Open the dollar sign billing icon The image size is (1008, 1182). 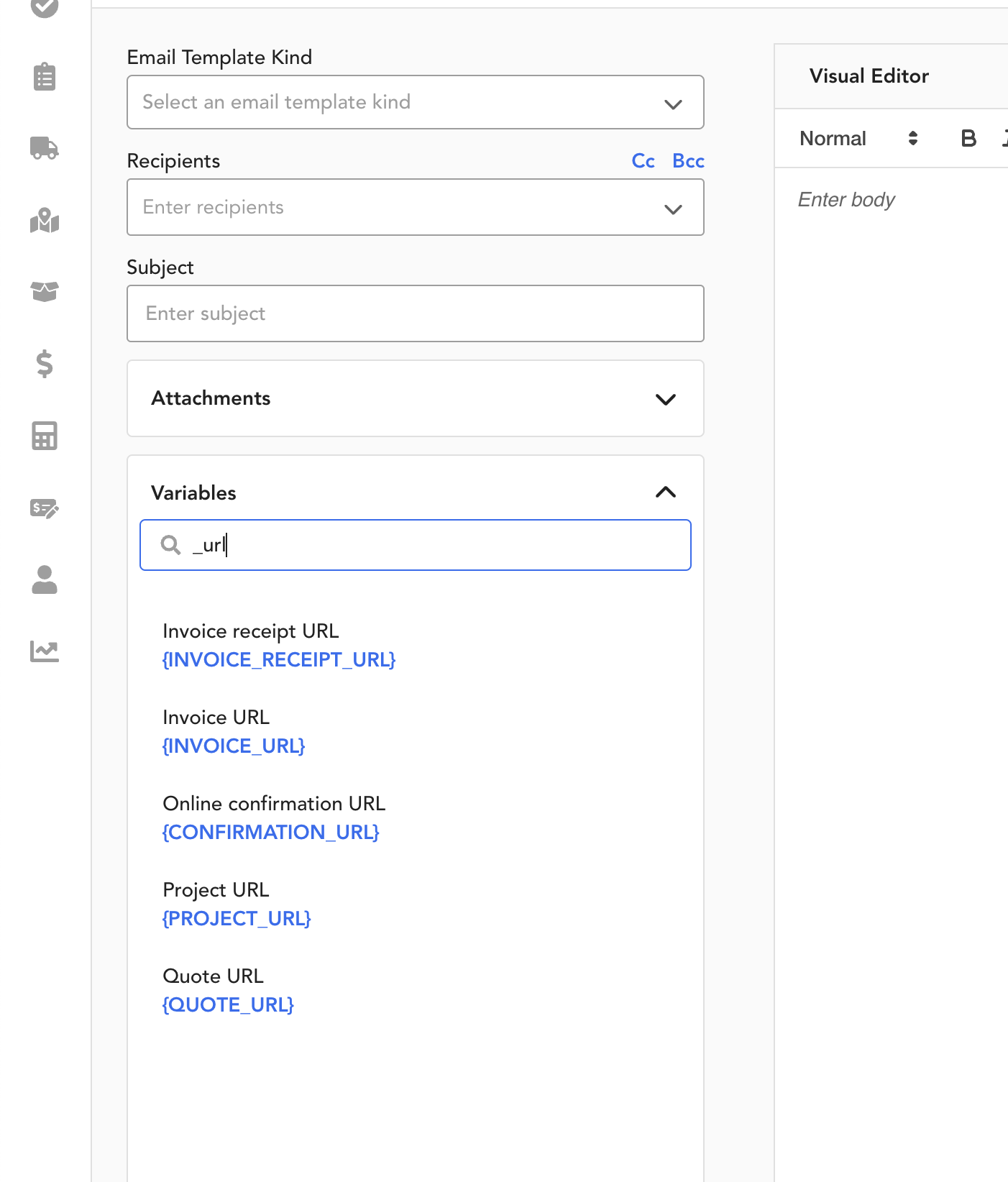click(x=45, y=364)
